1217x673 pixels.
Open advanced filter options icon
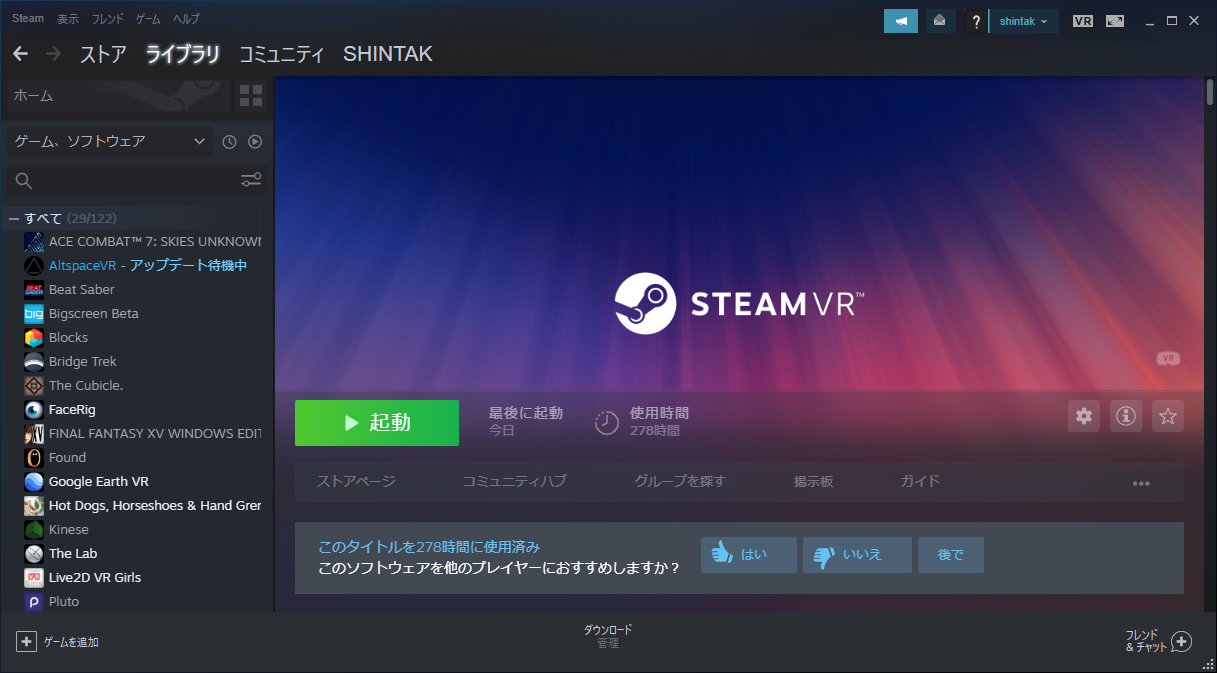pos(251,180)
